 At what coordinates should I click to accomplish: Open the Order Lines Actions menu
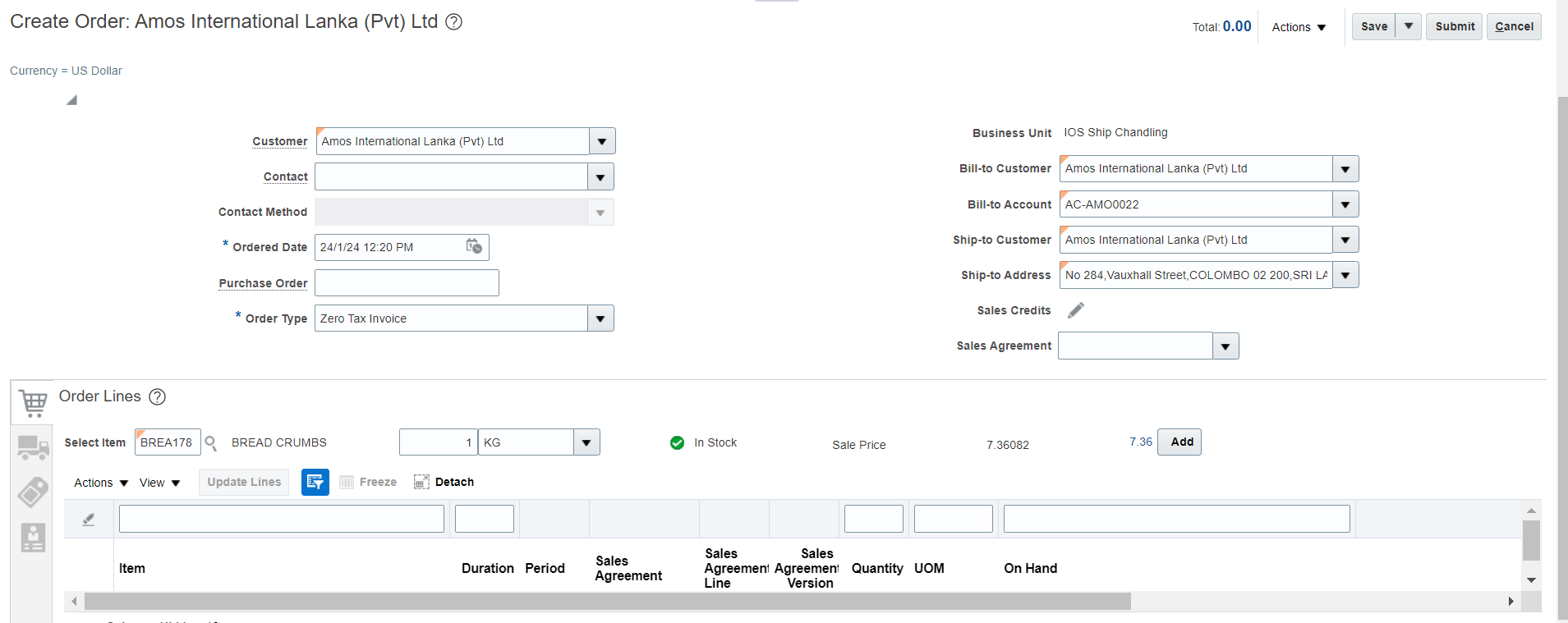pos(101,483)
